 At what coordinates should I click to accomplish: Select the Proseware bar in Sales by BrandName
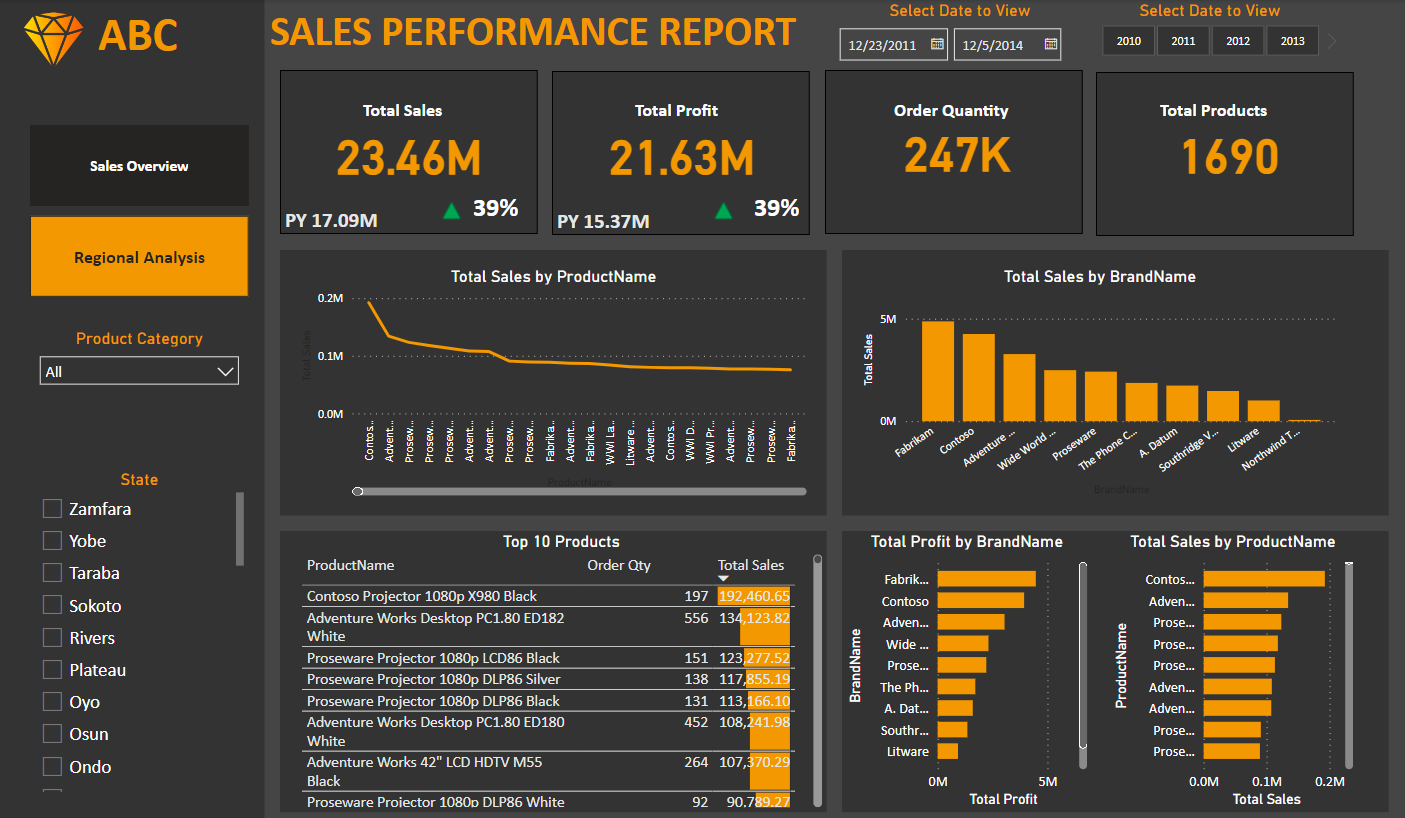pyautogui.click(x=1101, y=396)
